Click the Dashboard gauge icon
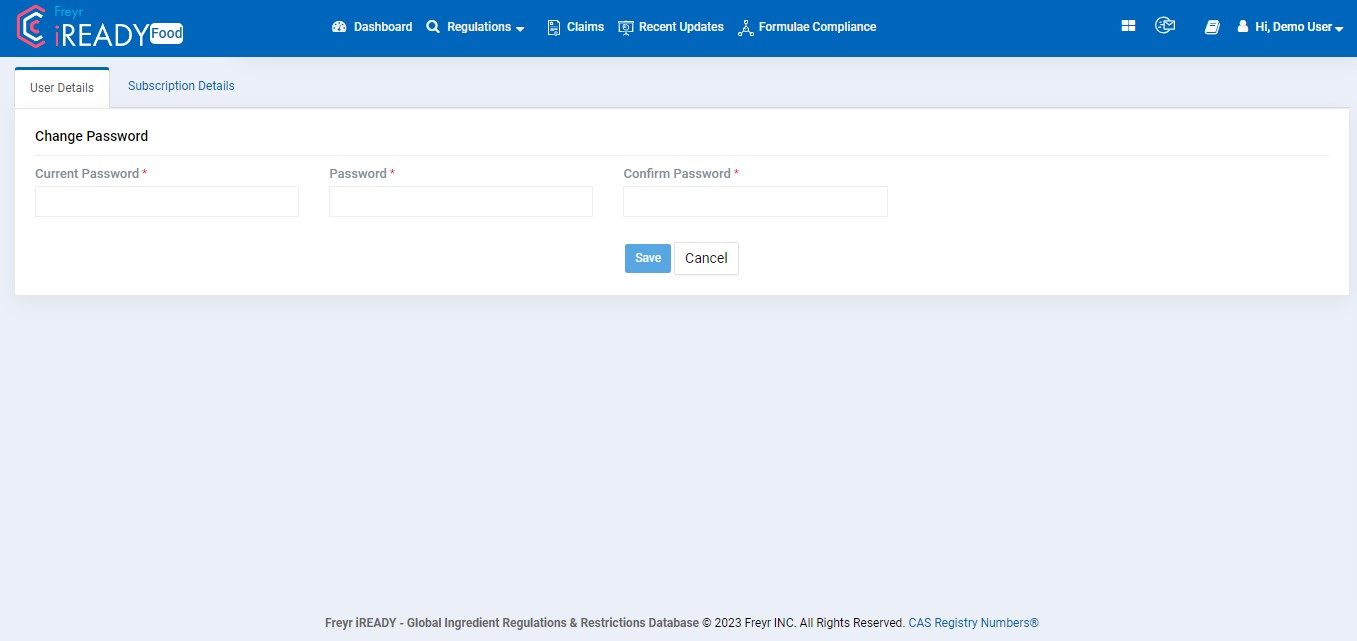Viewport: 1357px width, 641px height. coord(339,27)
